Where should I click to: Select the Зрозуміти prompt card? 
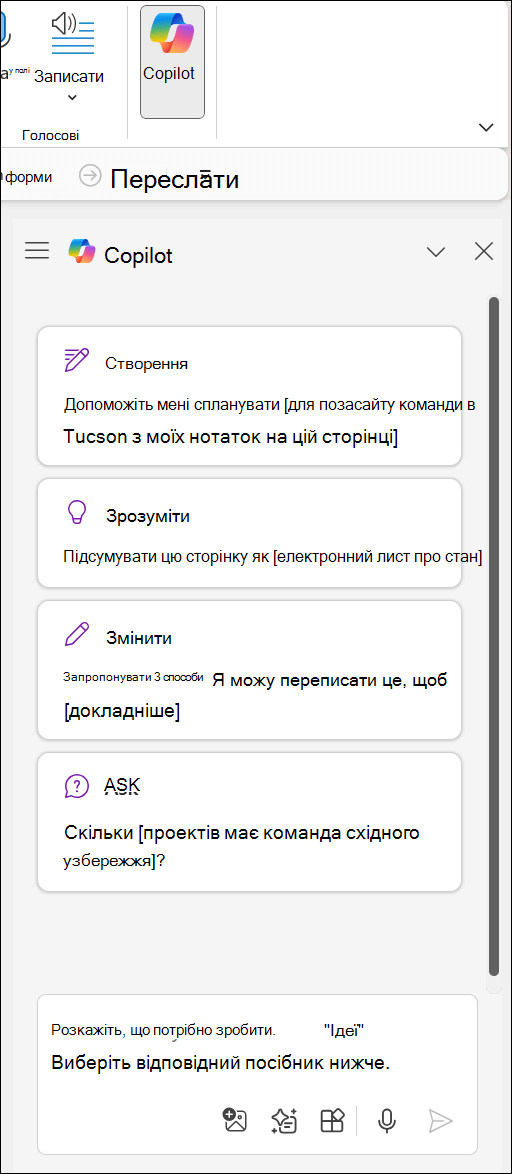(249, 533)
